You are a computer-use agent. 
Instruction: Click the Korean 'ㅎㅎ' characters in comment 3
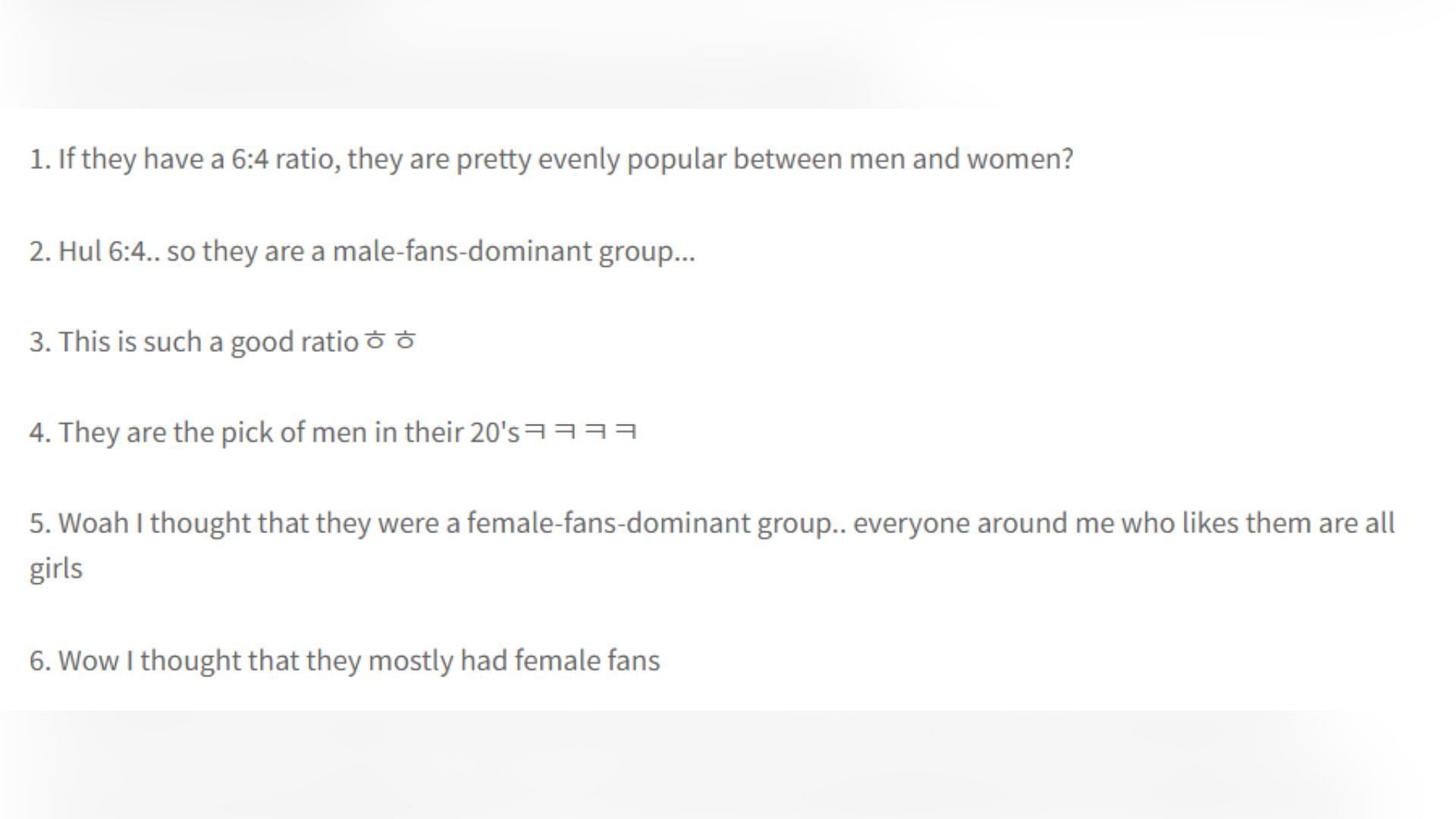390,341
